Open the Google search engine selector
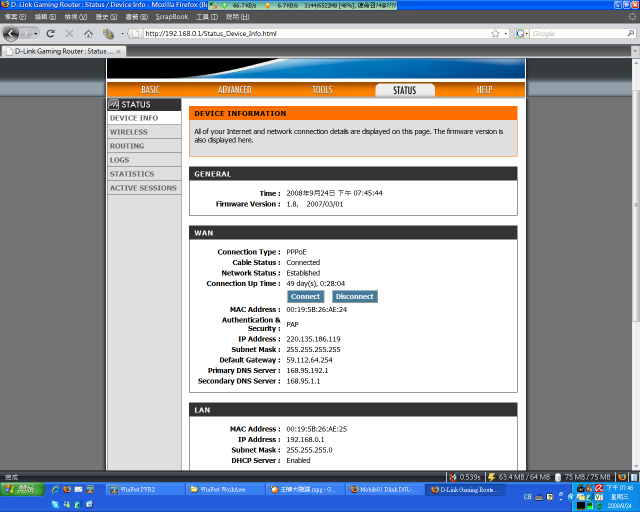 click(x=522, y=33)
